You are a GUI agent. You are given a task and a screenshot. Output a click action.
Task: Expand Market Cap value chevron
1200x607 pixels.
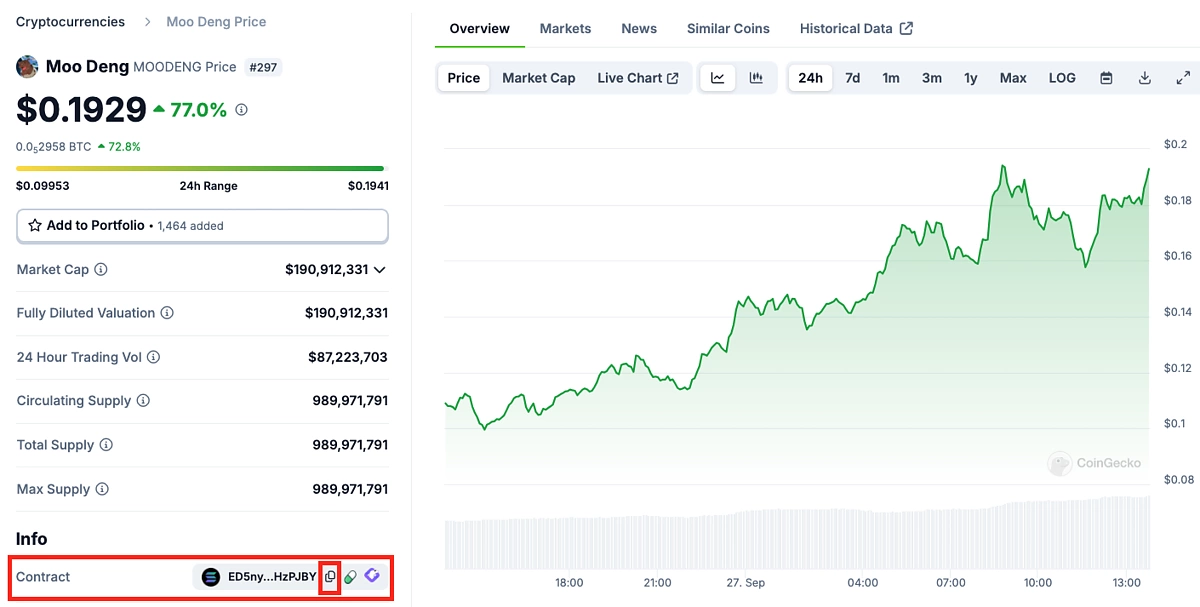pos(379,270)
